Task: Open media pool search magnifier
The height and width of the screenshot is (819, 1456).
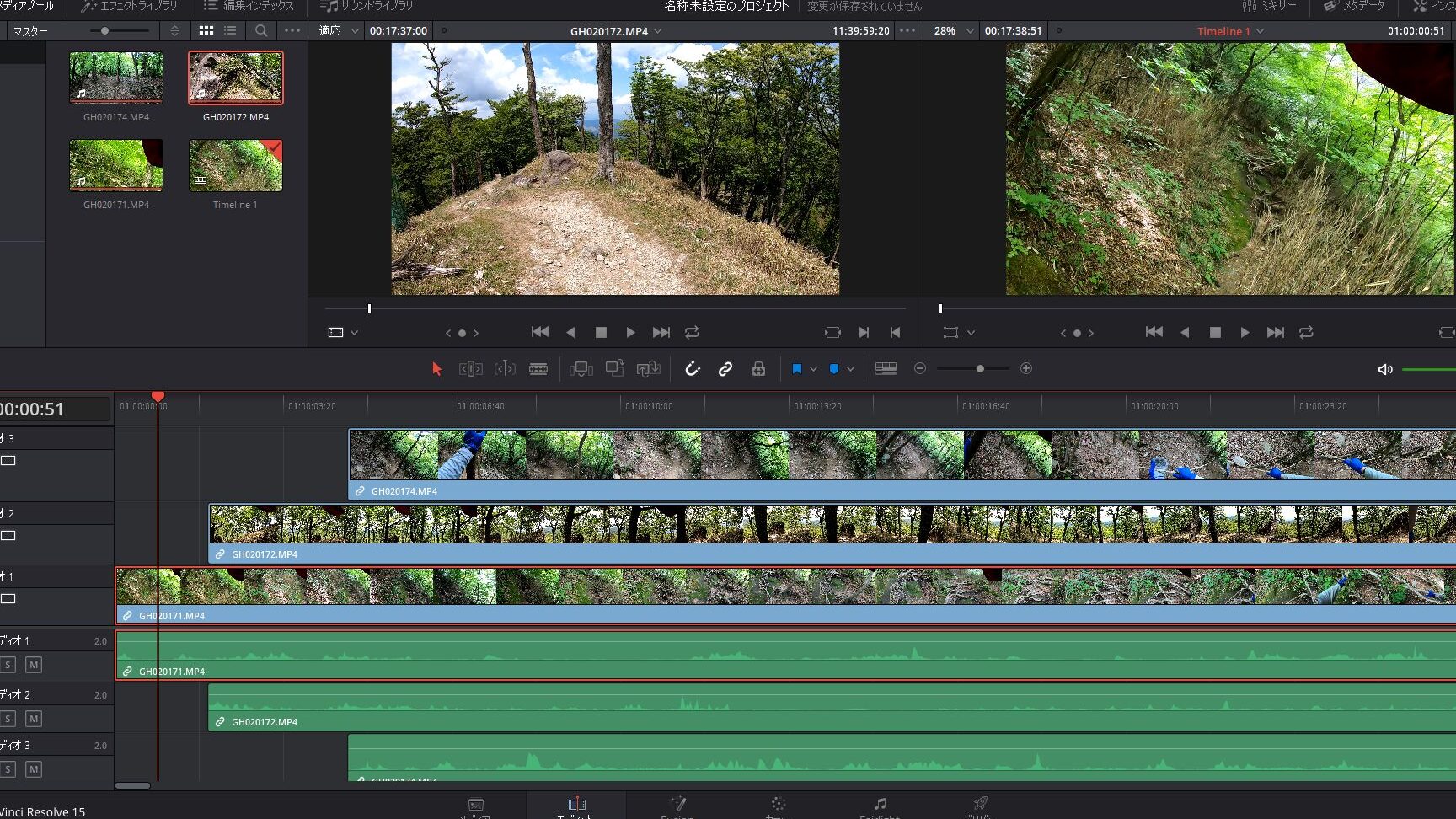Action: point(261,30)
